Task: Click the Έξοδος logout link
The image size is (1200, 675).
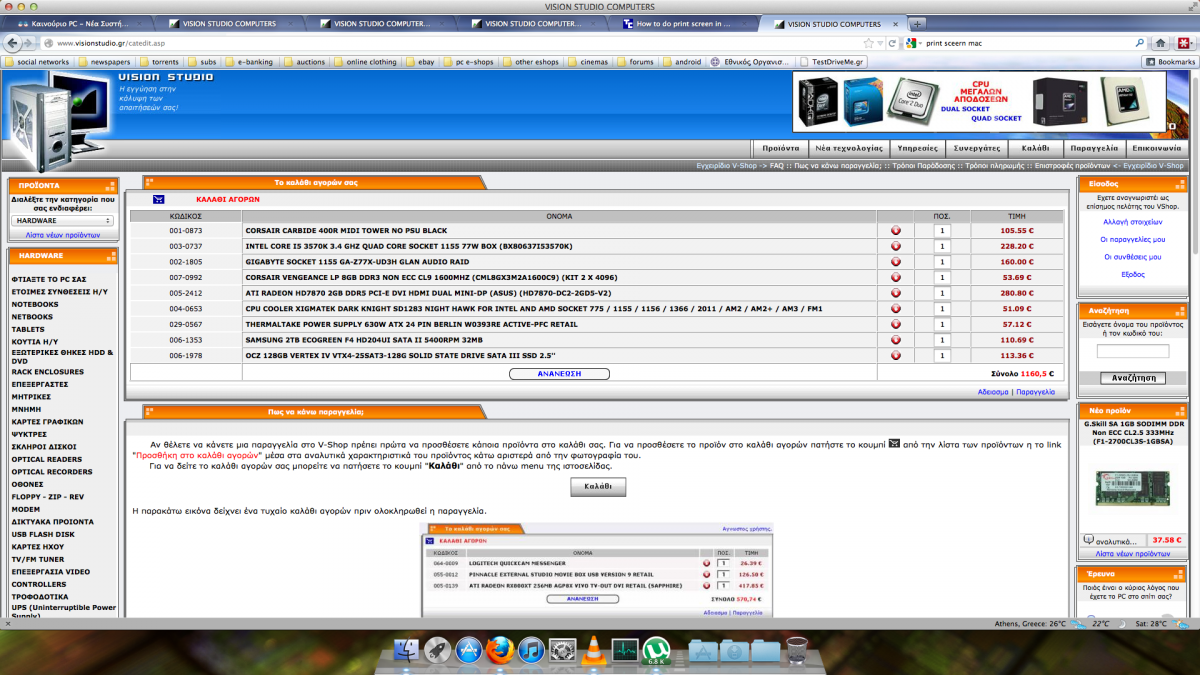Action: pos(1133,274)
